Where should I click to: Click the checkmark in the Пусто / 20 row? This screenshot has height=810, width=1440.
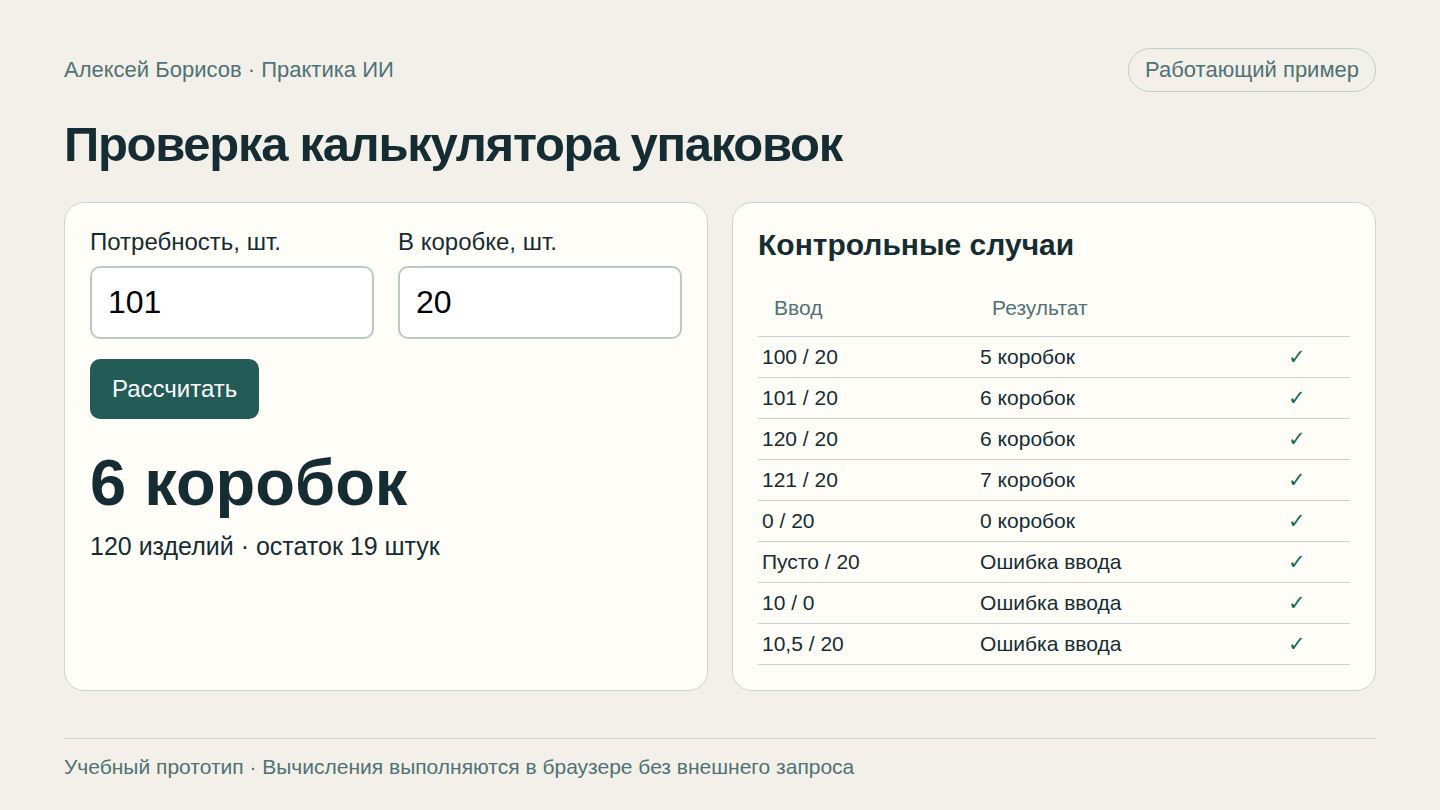(x=1296, y=562)
